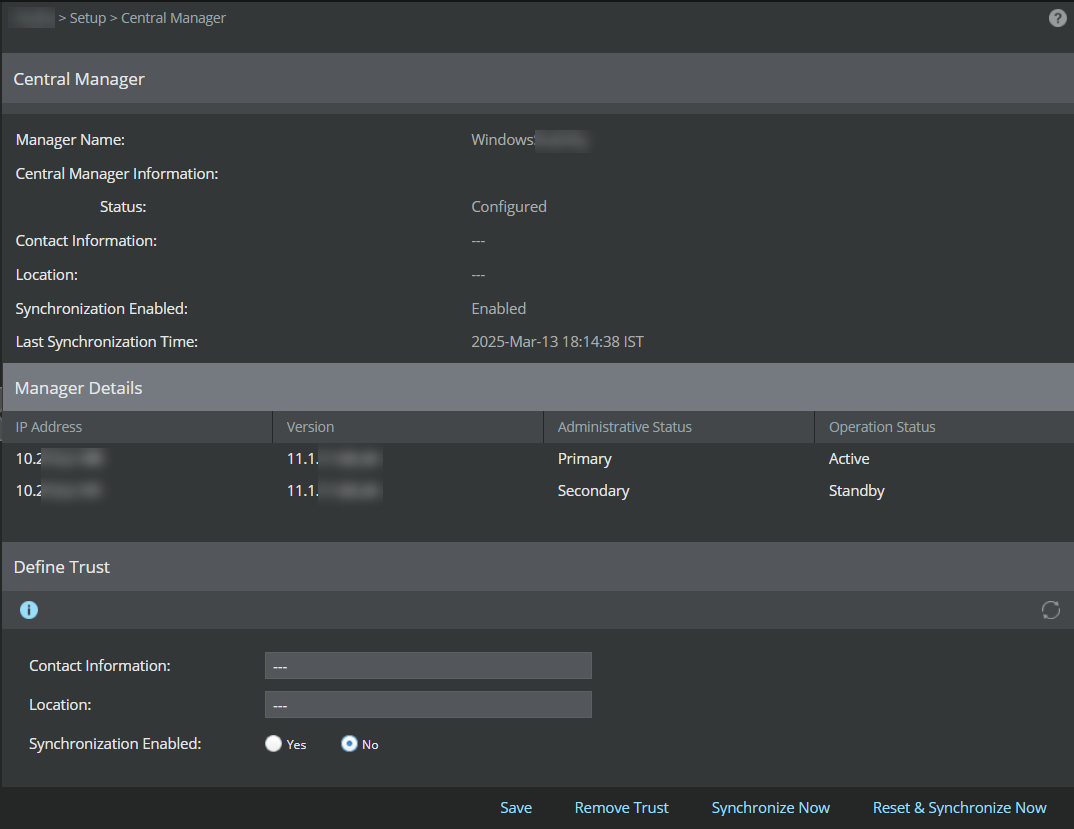Click Synchronize Now
The width and height of the screenshot is (1074, 829).
pos(771,808)
